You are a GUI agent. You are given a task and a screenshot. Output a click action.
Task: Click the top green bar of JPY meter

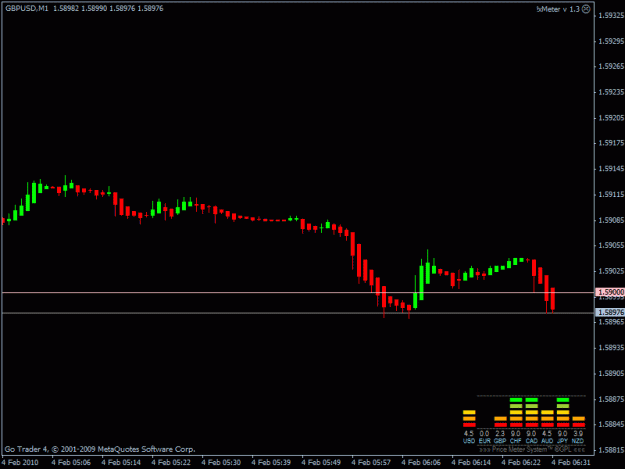tap(563, 400)
